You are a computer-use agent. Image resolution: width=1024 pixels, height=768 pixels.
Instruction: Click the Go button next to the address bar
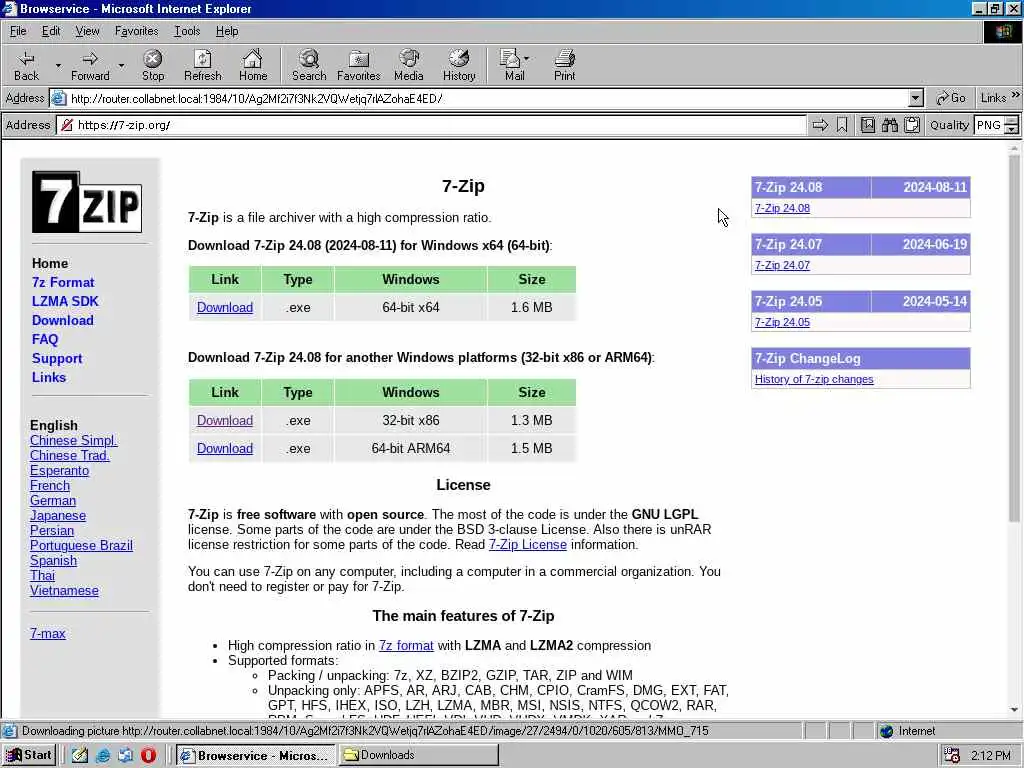[950, 98]
